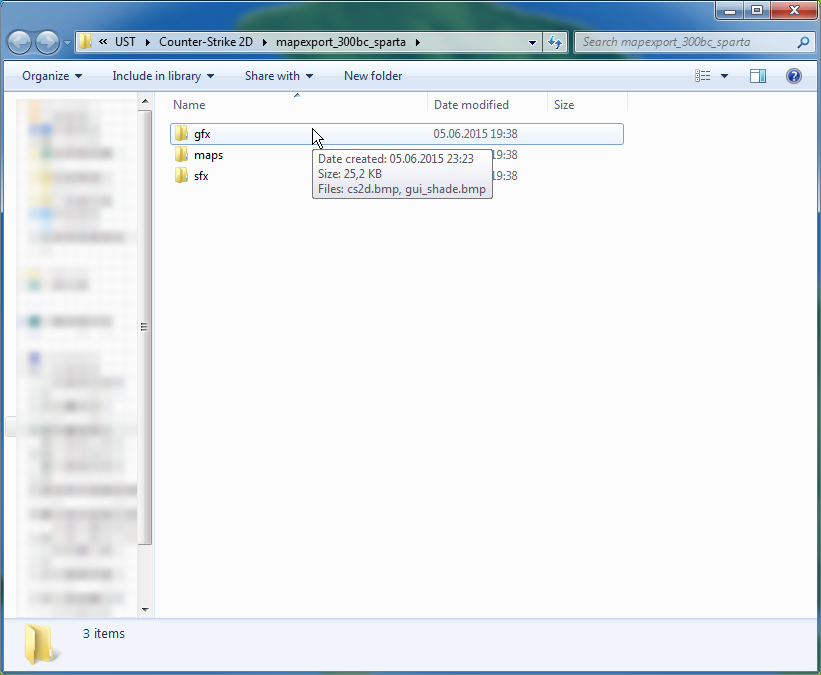Create a New folder
The height and width of the screenshot is (675, 821).
(373, 76)
